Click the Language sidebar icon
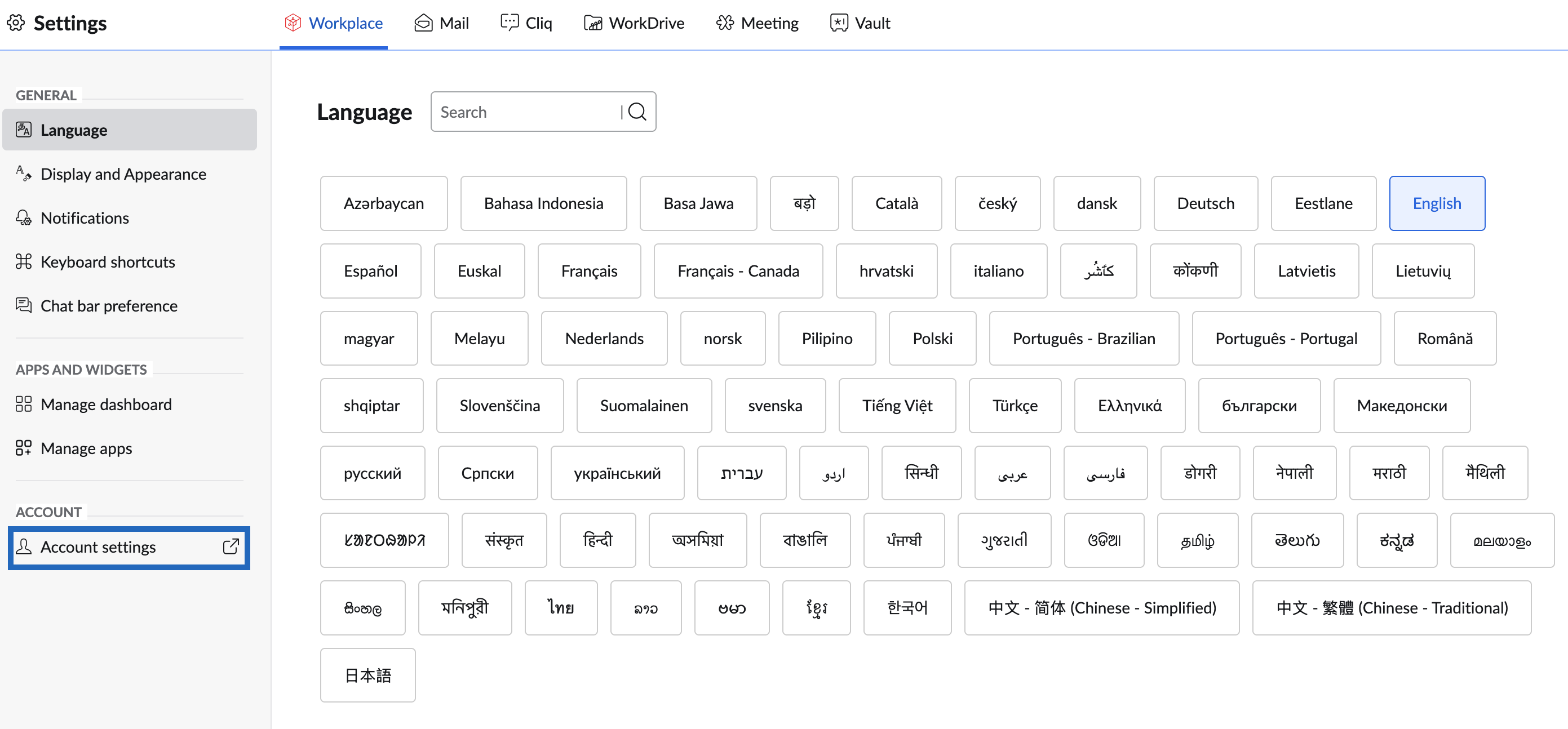The height and width of the screenshot is (729, 1568). pyautogui.click(x=24, y=130)
